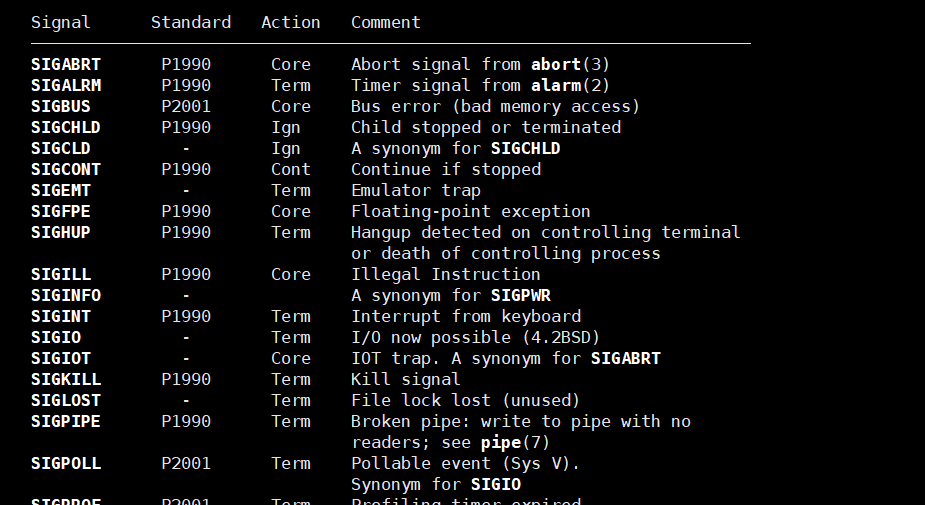Click the pipe(7) manual reference

tap(515, 442)
